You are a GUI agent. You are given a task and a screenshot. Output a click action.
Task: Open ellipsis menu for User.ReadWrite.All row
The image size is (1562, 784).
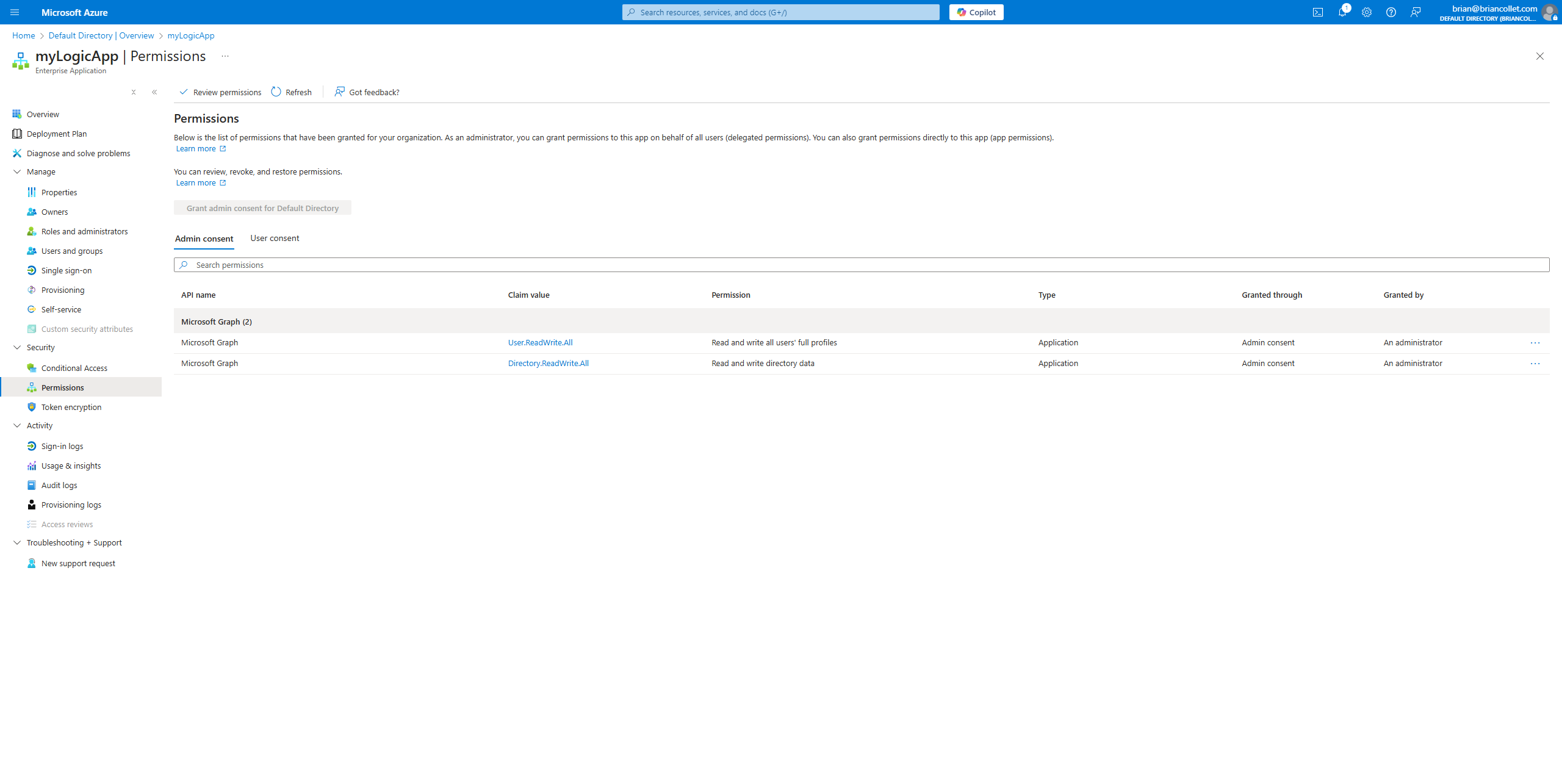[1535, 343]
